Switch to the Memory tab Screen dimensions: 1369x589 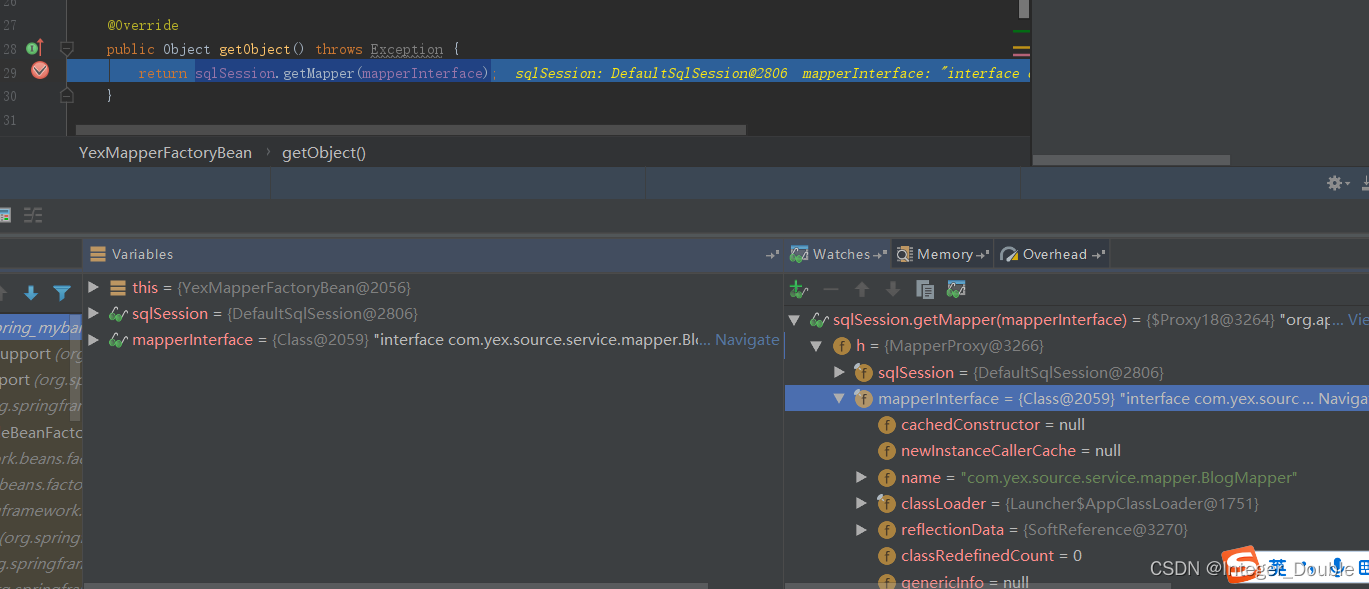pyautogui.click(x=944, y=254)
